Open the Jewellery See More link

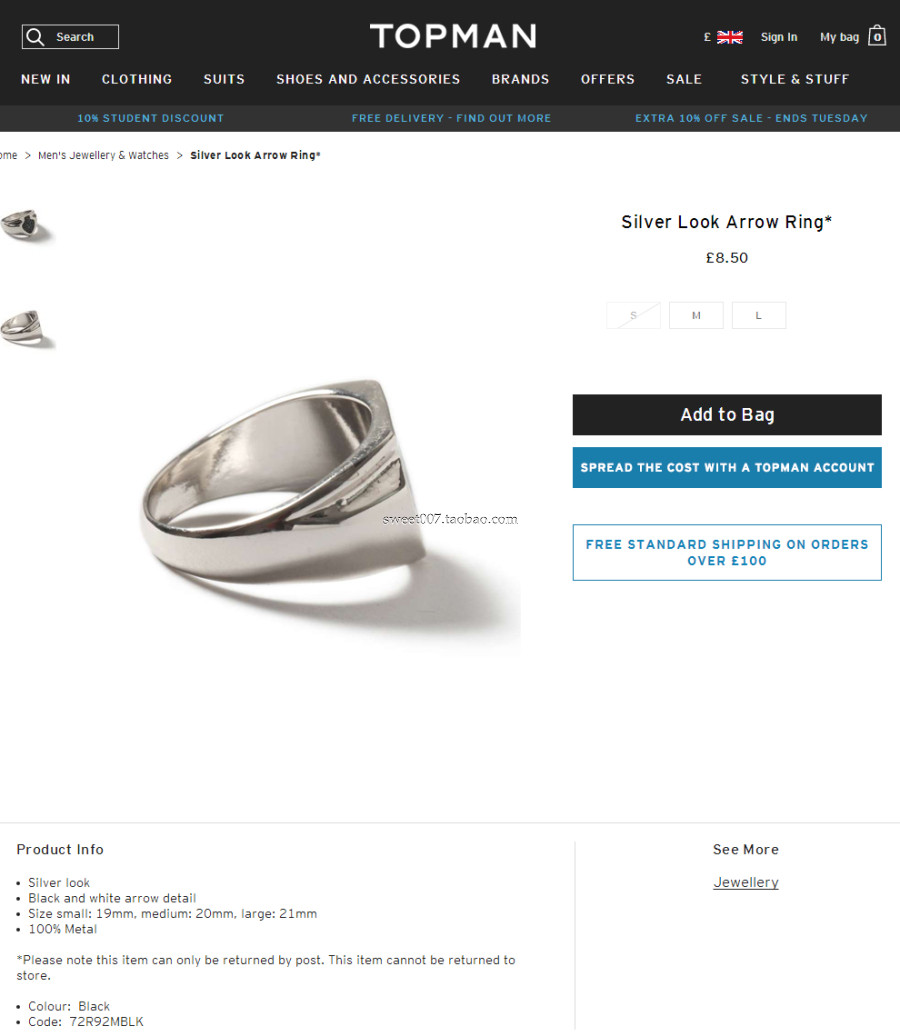(x=746, y=882)
